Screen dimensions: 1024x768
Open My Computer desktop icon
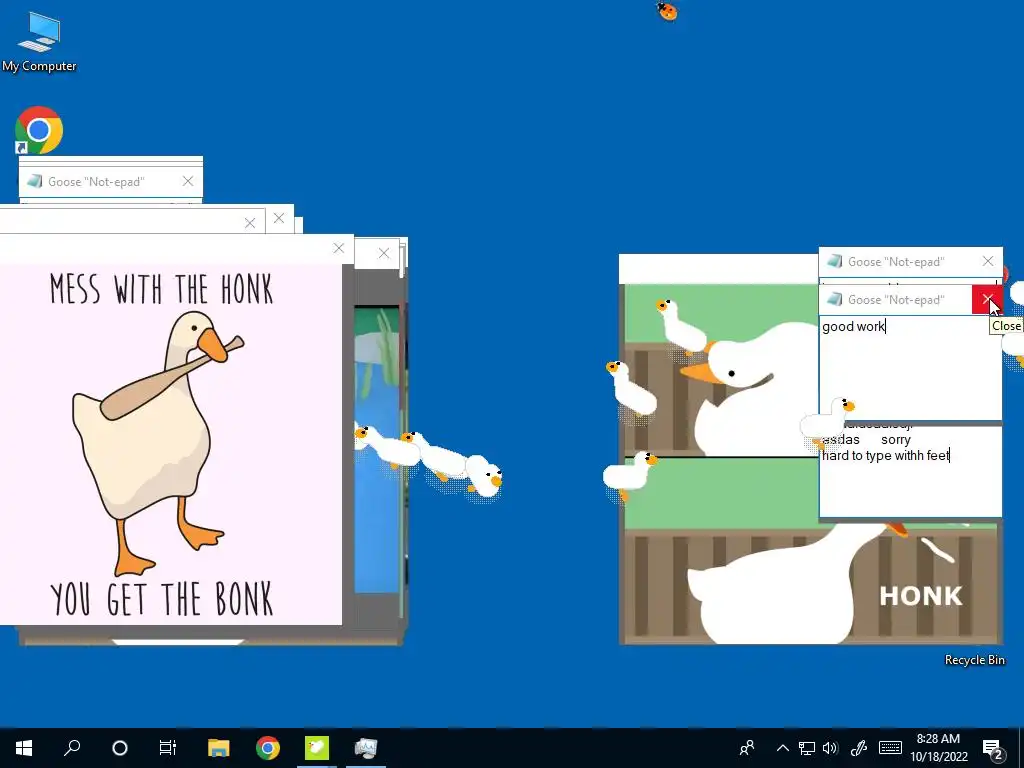click(x=39, y=41)
